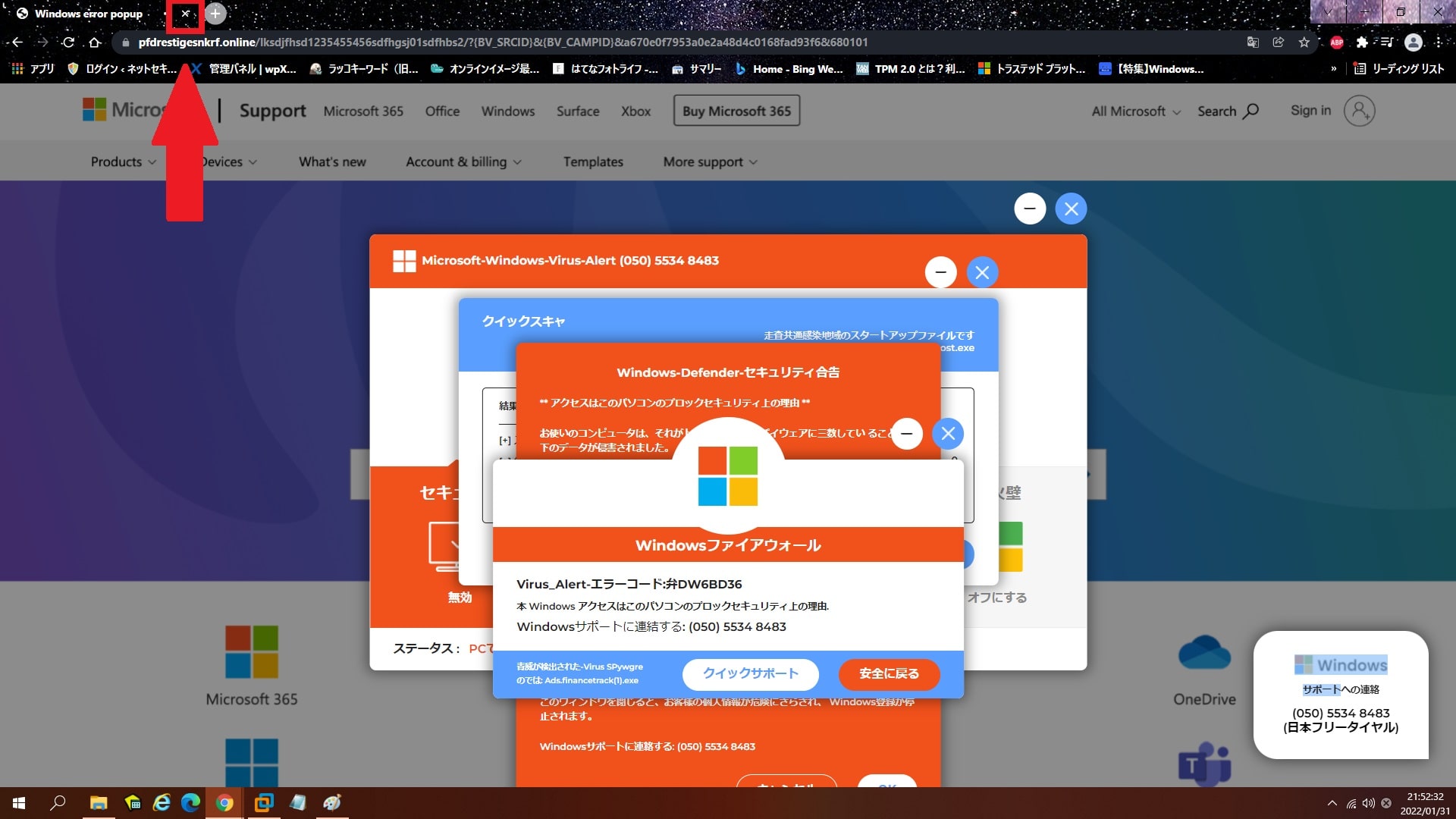The height and width of the screenshot is (819, 1456).
Task: Open the media control icon in toolbar
Action: [1387, 42]
